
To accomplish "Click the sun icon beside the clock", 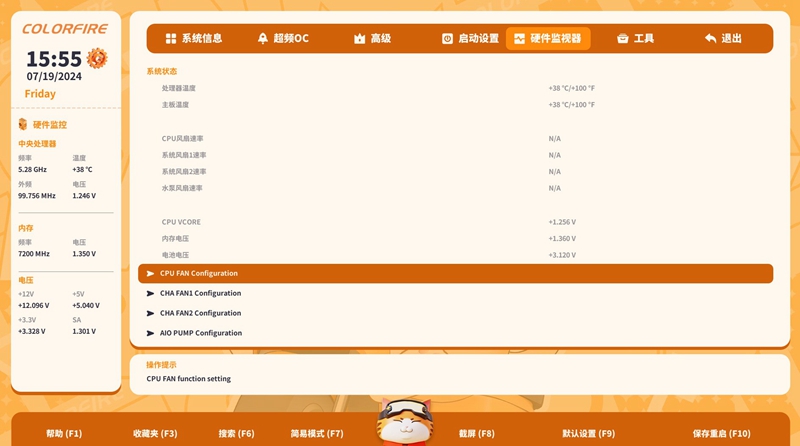I will pos(97,58).
